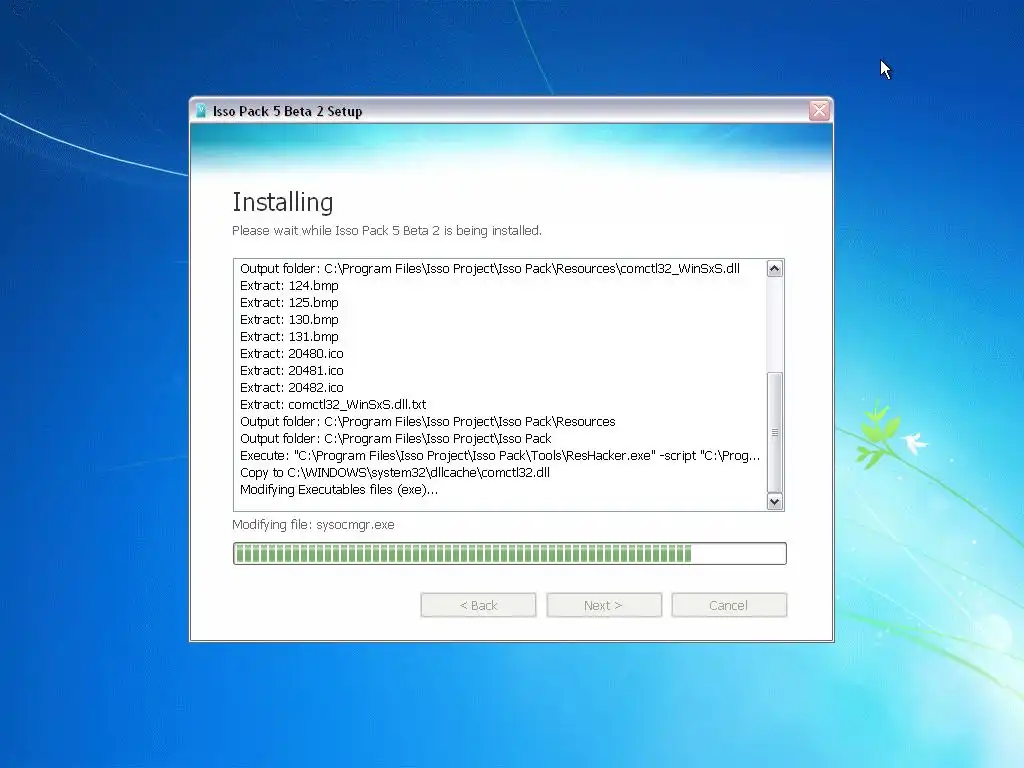Select the 'Extract: 20480.ico' log line
The width and height of the screenshot is (1024, 768).
point(292,353)
